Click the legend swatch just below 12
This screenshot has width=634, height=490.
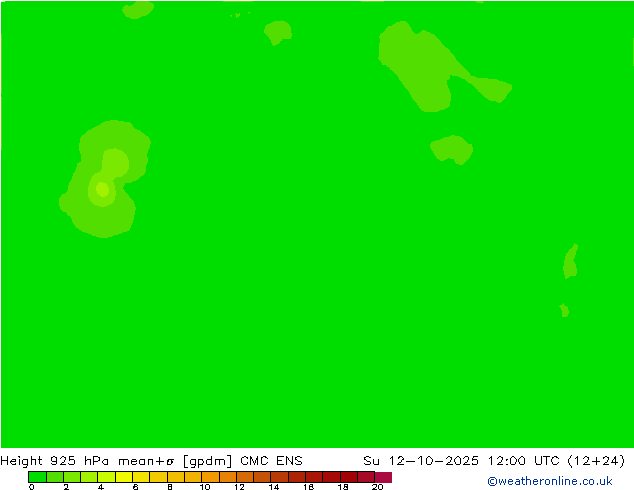pos(228,477)
